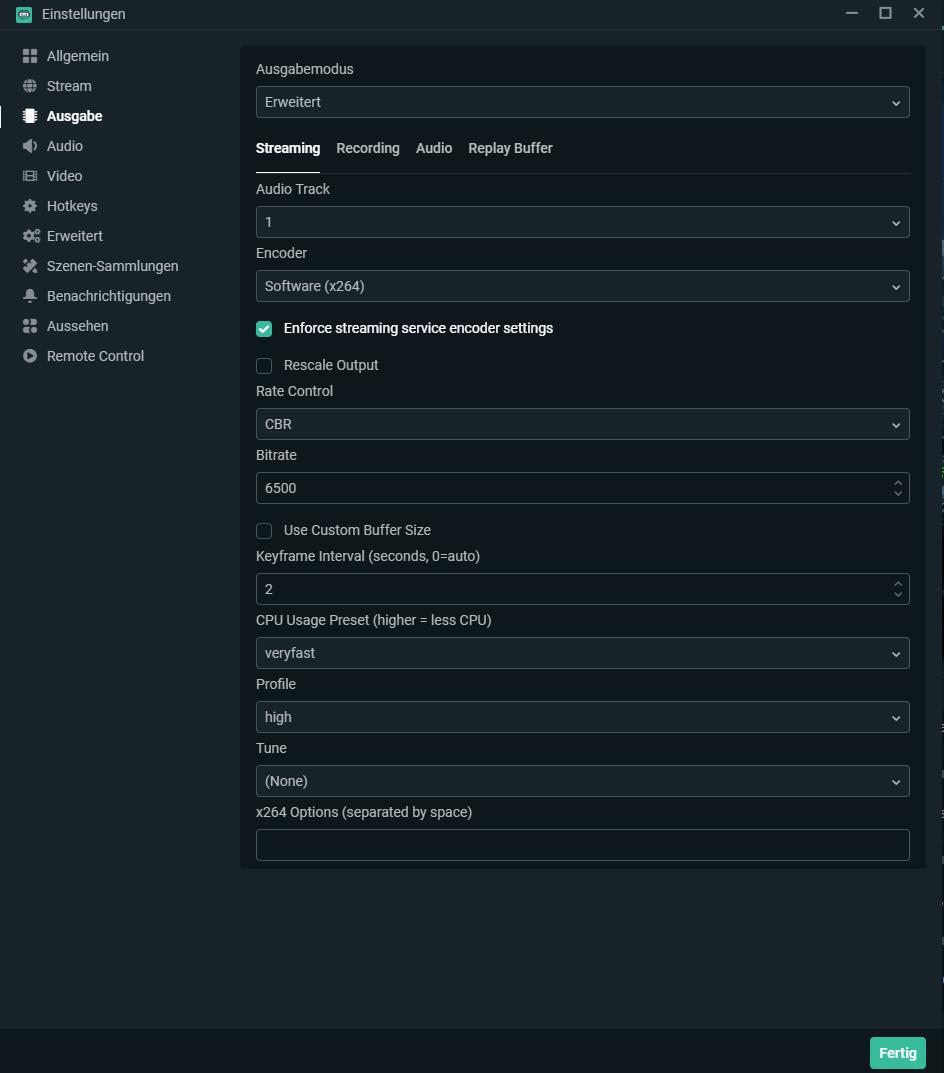This screenshot has width=944, height=1073.
Task: Enable the Rescale Output checkbox
Action: point(264,366)
